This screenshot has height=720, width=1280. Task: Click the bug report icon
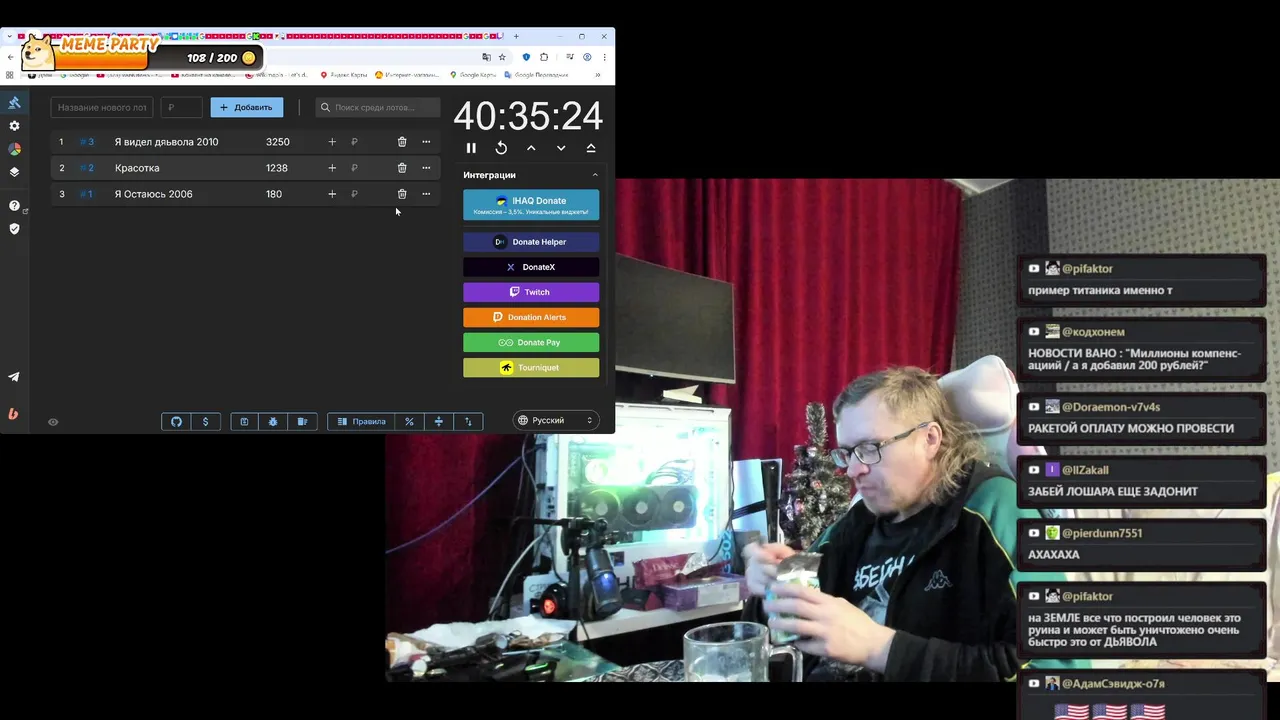click(273, 422)
